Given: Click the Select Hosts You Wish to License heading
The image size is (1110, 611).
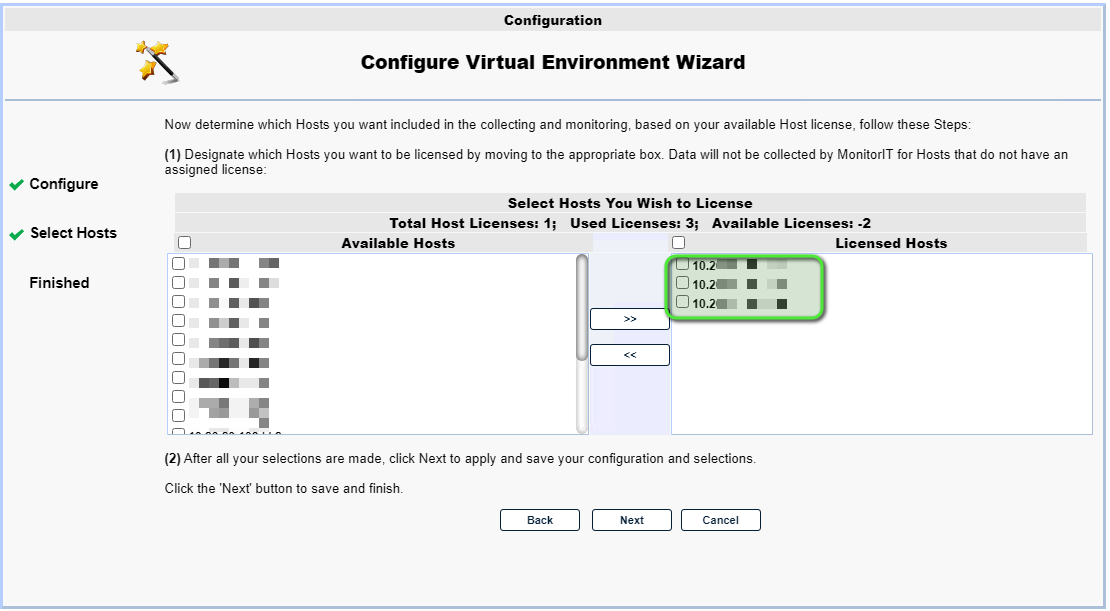Looking at the screenshot, I should coord(630,203).
